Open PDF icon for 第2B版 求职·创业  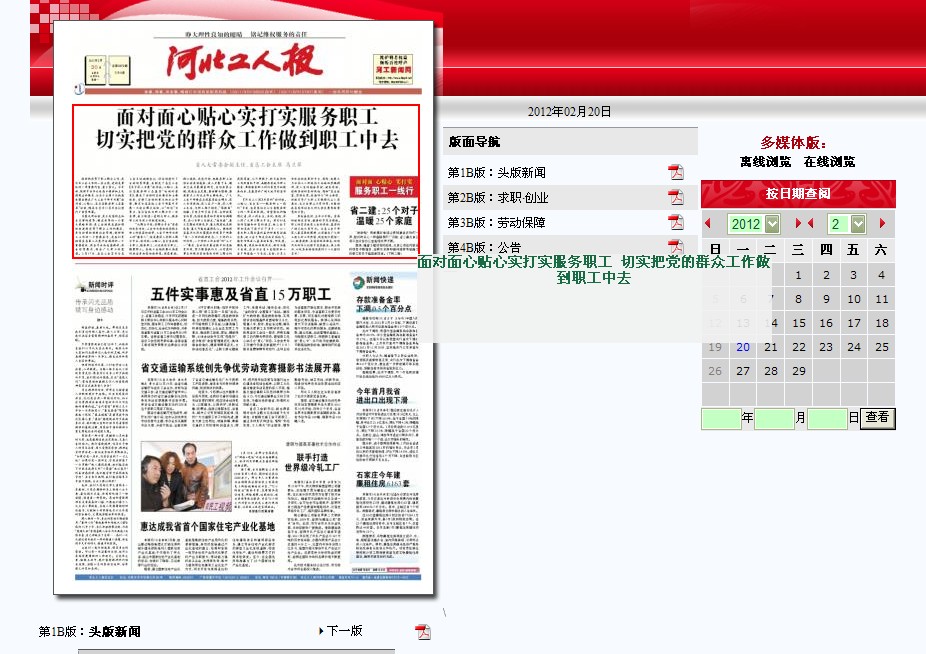click(676, 197)
